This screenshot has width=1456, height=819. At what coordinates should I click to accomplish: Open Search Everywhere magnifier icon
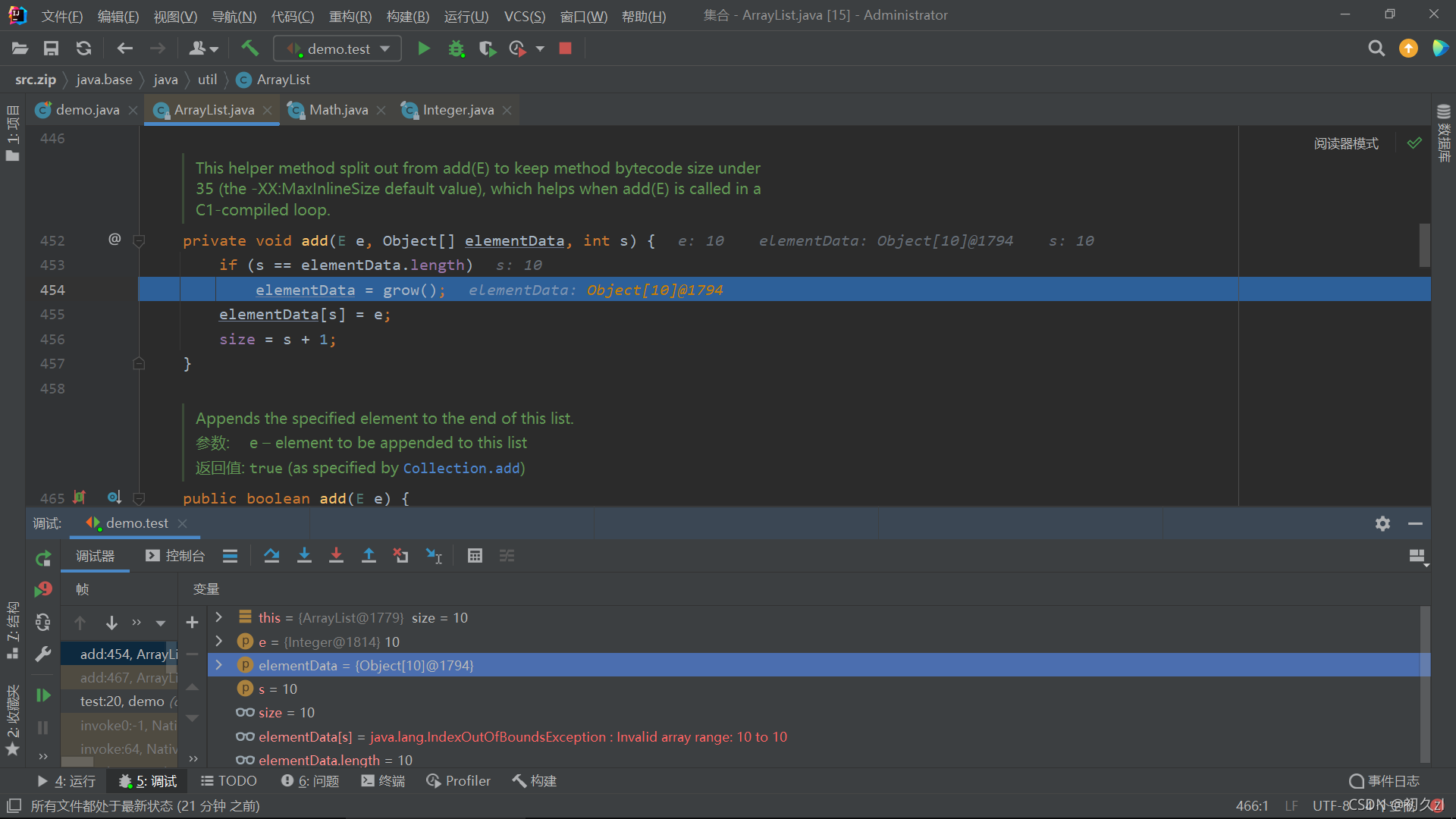point(1376,49)
